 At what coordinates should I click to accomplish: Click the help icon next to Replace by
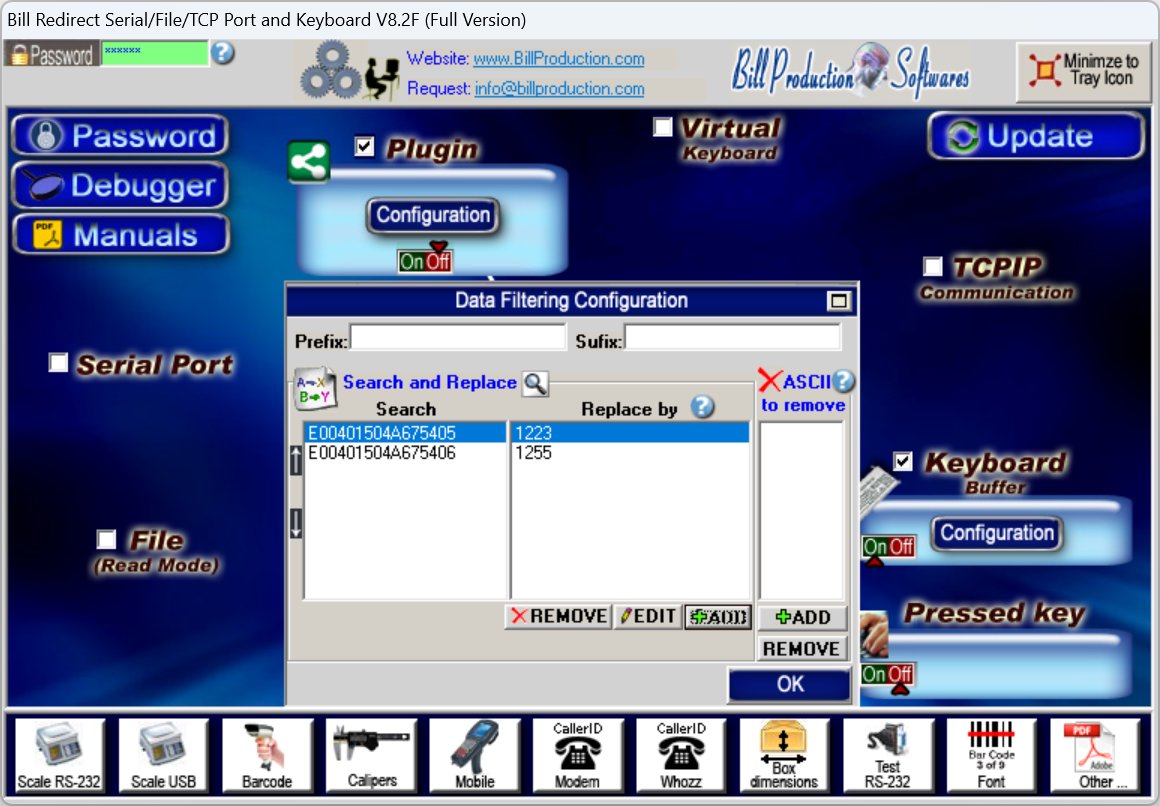point(702,407)
